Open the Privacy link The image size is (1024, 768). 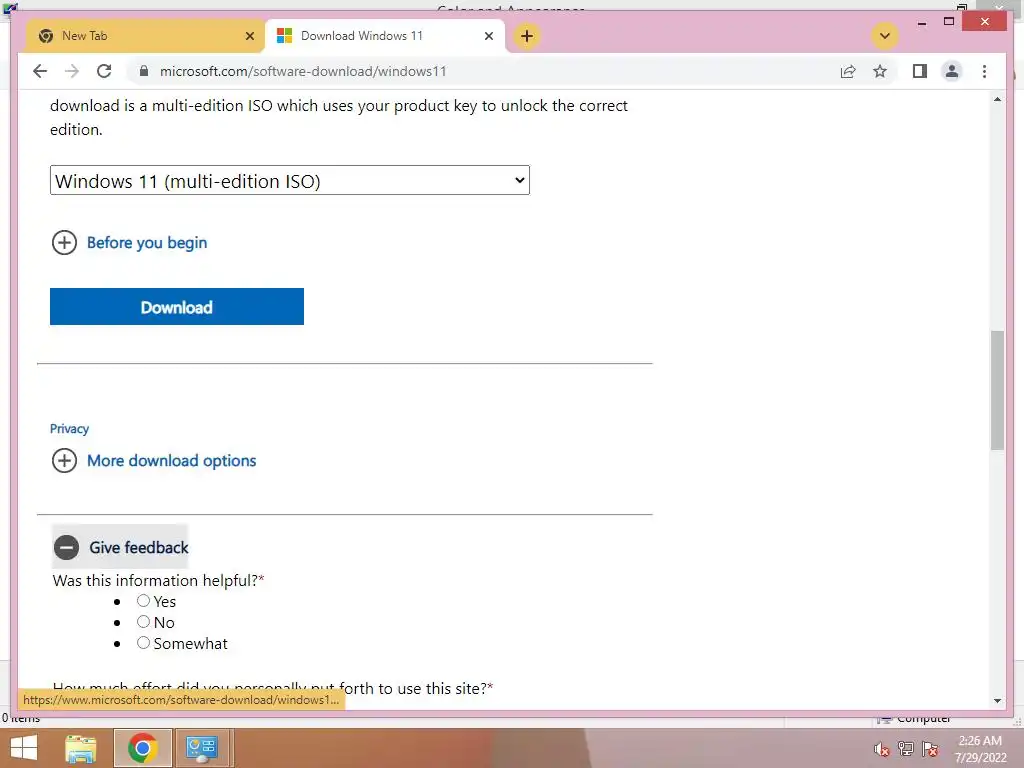click(x=69, y=428)
